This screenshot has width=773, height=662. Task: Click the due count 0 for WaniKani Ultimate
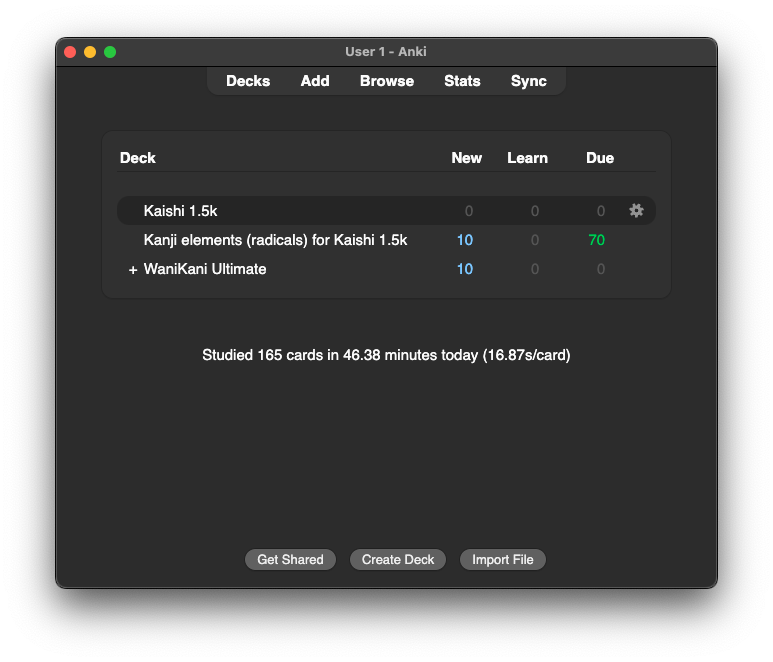point(601,269)
